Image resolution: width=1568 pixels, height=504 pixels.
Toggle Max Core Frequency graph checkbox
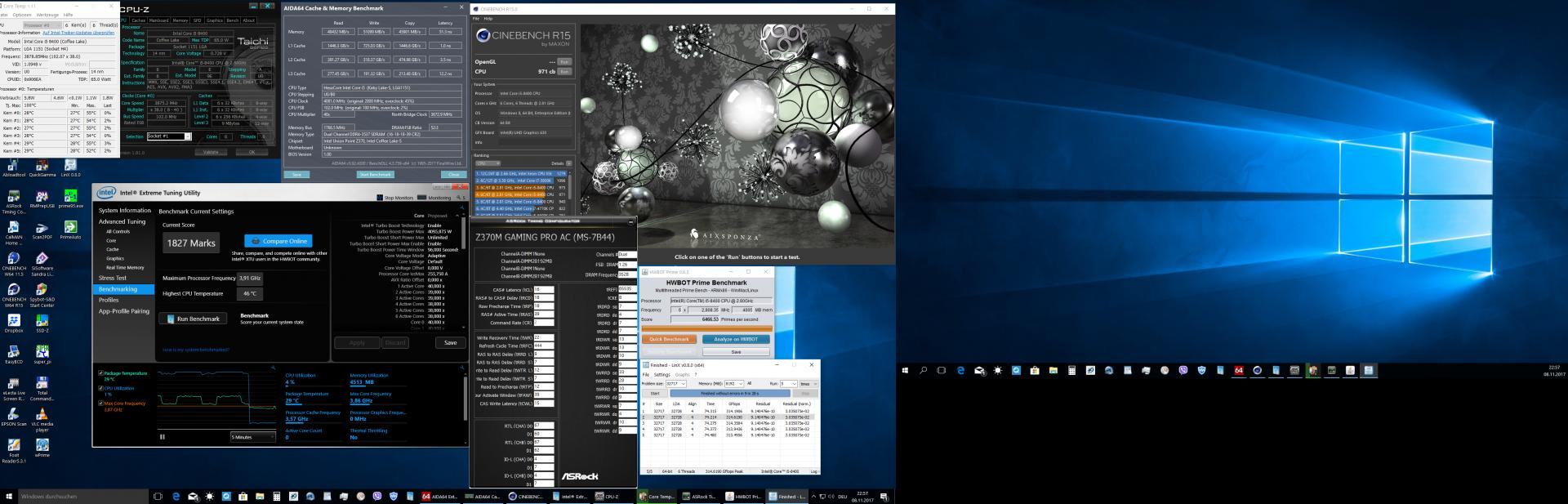[101, 403]
